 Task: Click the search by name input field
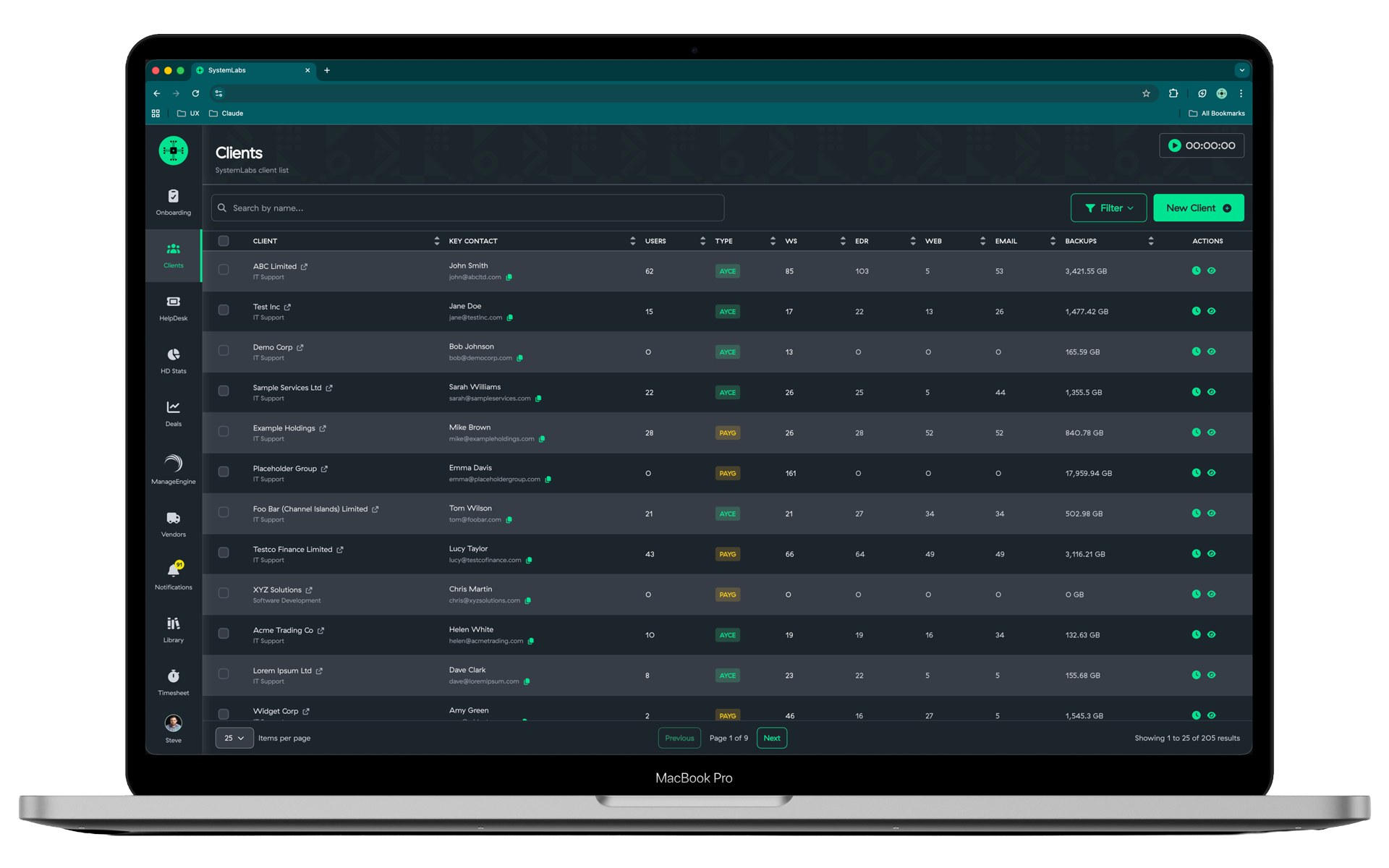click(467, 208)
